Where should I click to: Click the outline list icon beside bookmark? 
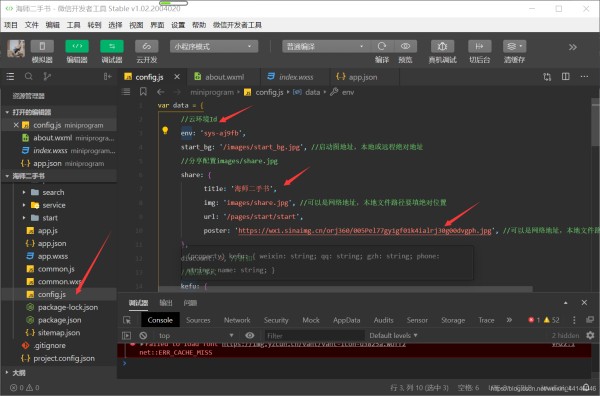(126, 92)
